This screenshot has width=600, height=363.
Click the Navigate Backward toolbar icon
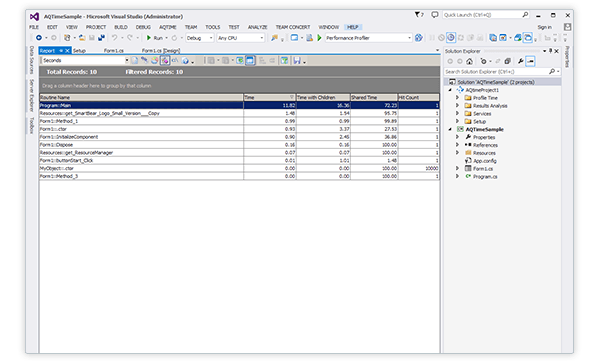(x=39, y=38)
